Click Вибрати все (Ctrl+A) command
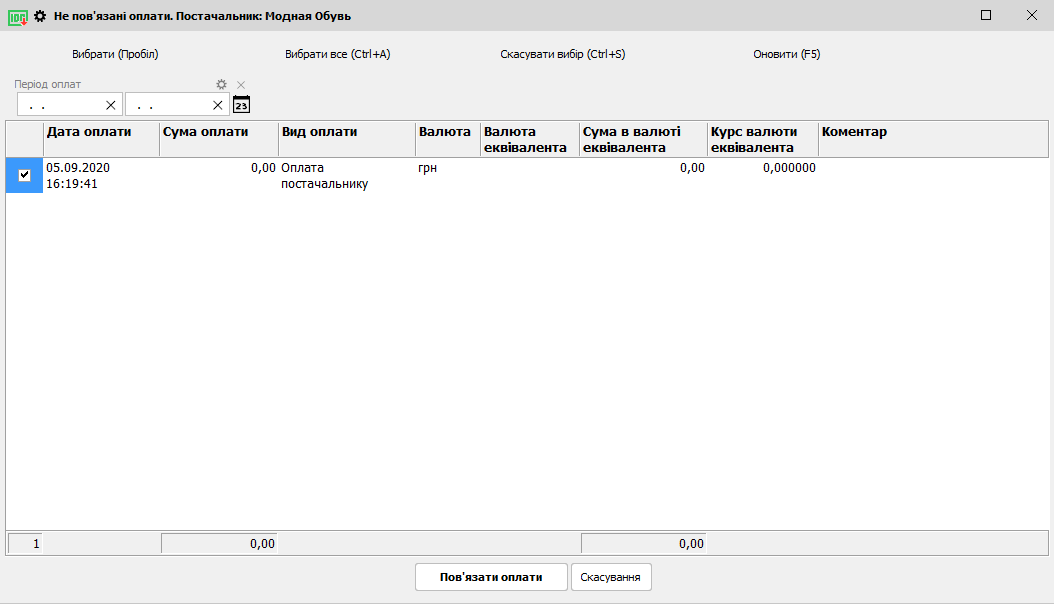 (337, 54)
